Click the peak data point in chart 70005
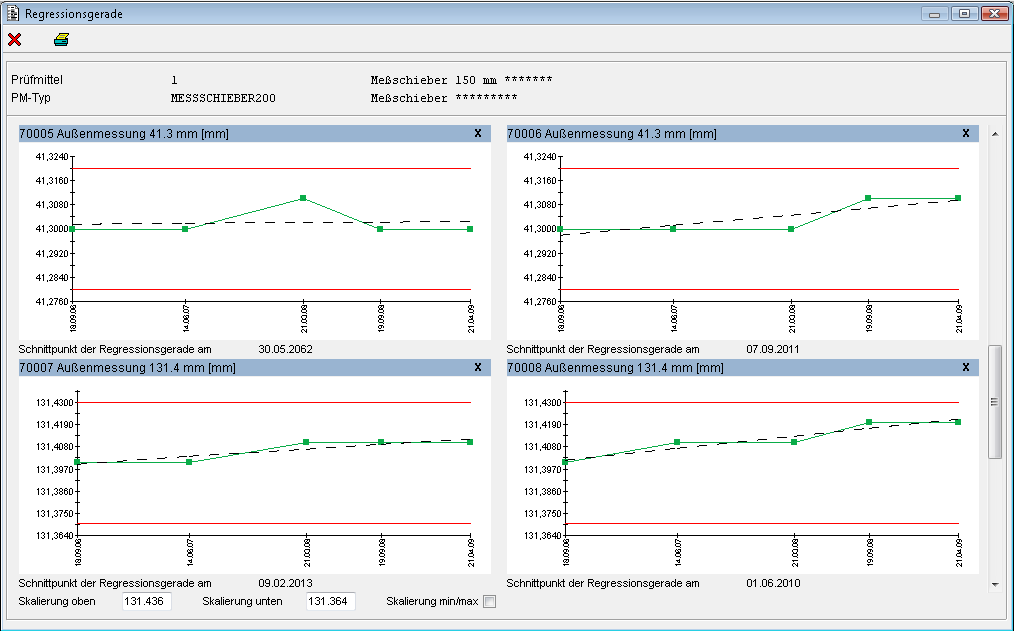The width and height of the screenshot is (1014, 631). 303,198
